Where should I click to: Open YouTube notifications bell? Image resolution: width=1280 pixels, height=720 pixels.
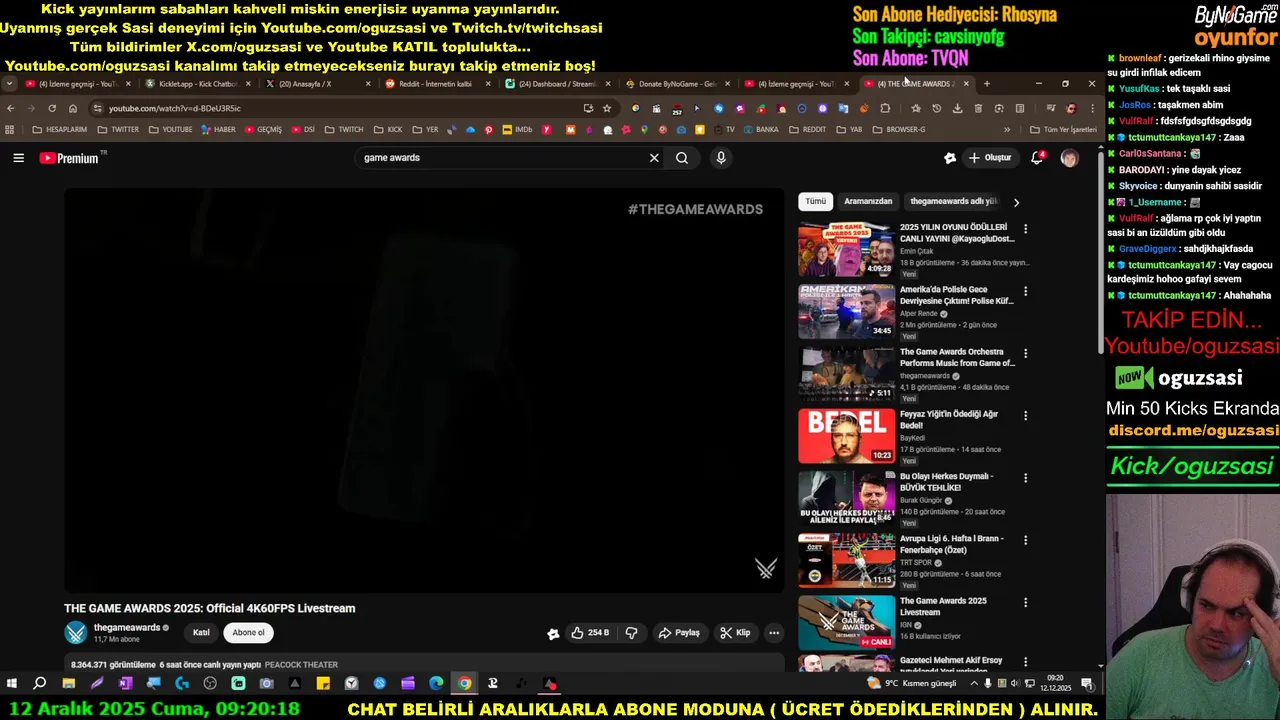(1037, 158)
